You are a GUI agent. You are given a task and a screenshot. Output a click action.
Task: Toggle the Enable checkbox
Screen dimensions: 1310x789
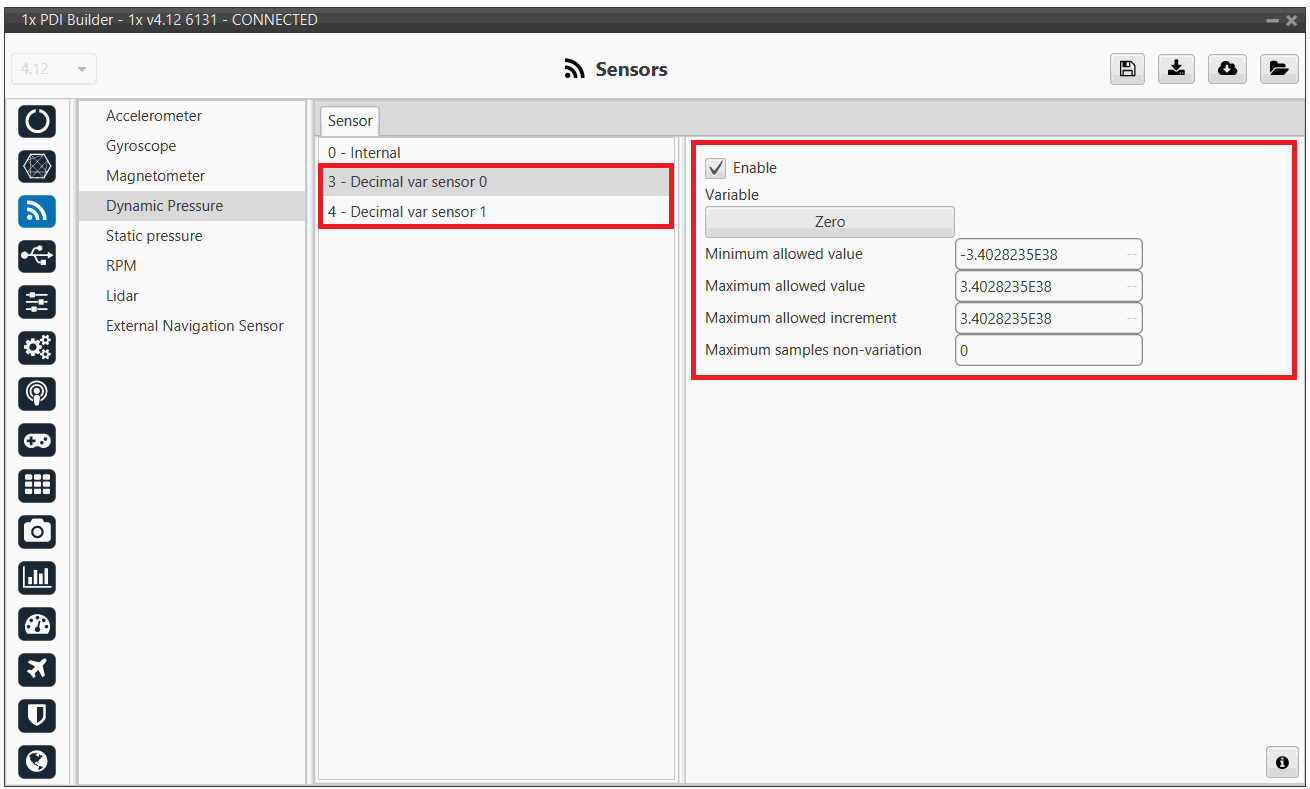click(x=716, y=168)
